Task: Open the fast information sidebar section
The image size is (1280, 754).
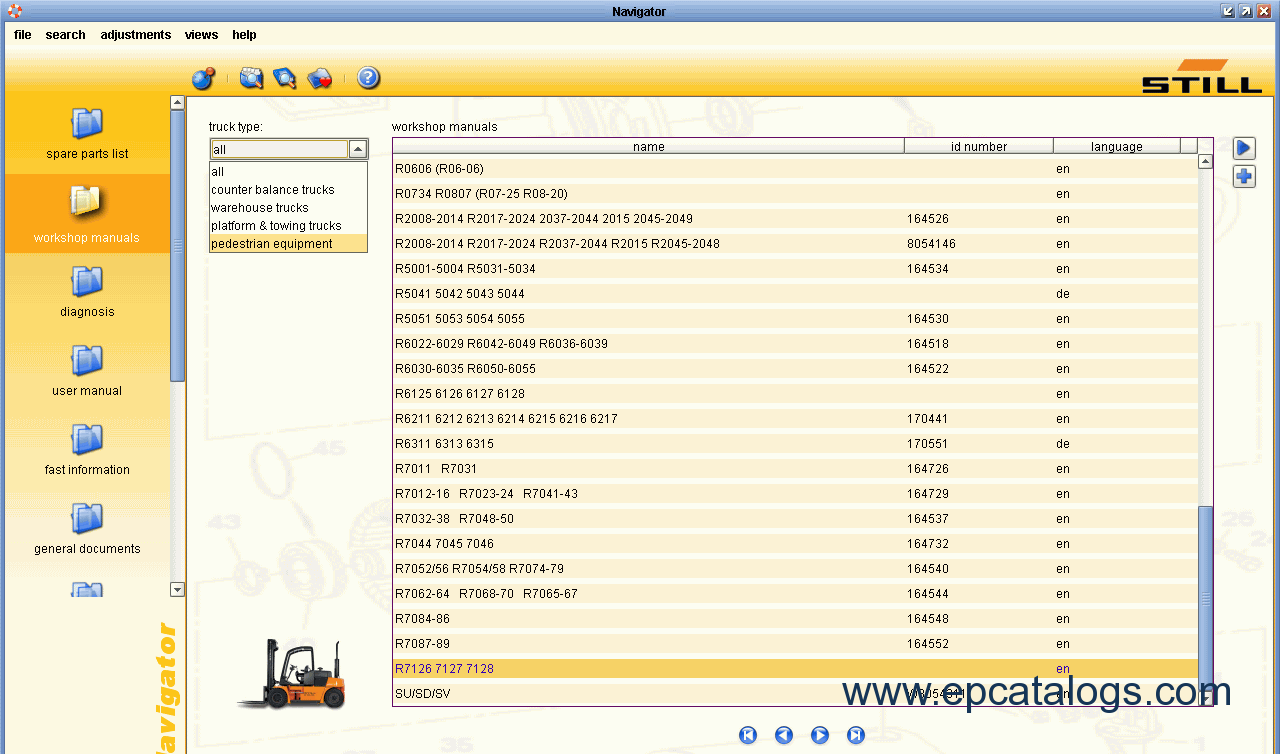Action: (87, 450)
